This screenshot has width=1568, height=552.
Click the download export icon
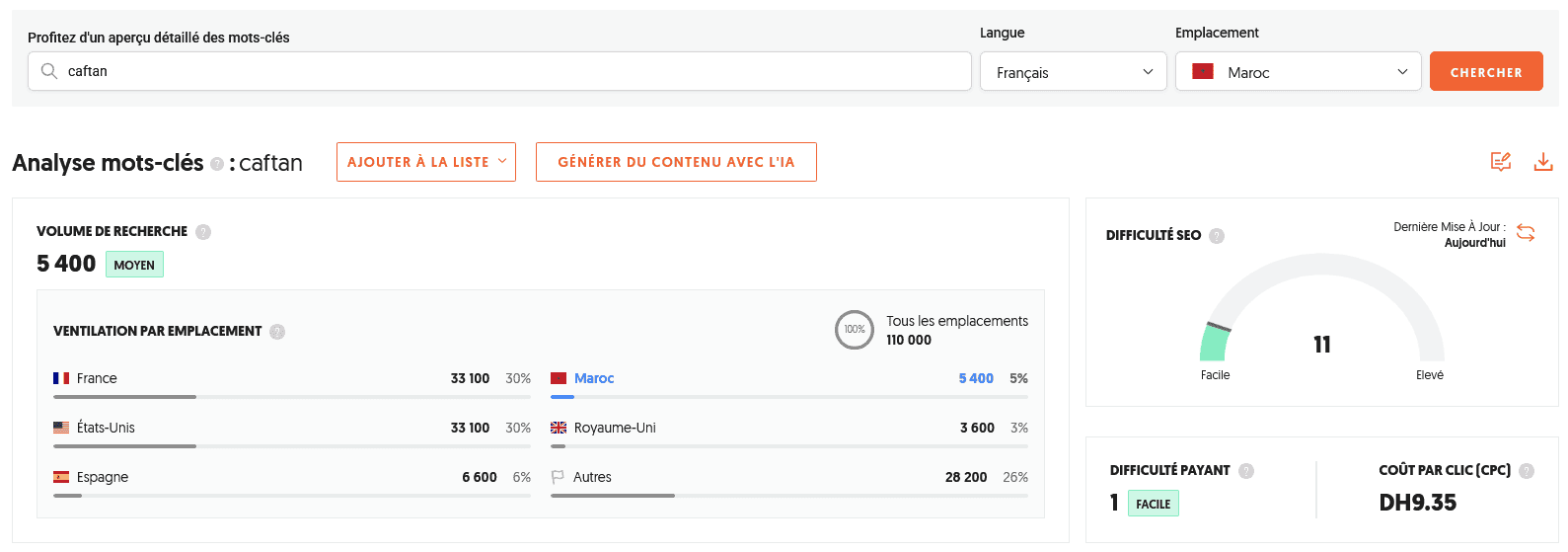click(1543, 162)
